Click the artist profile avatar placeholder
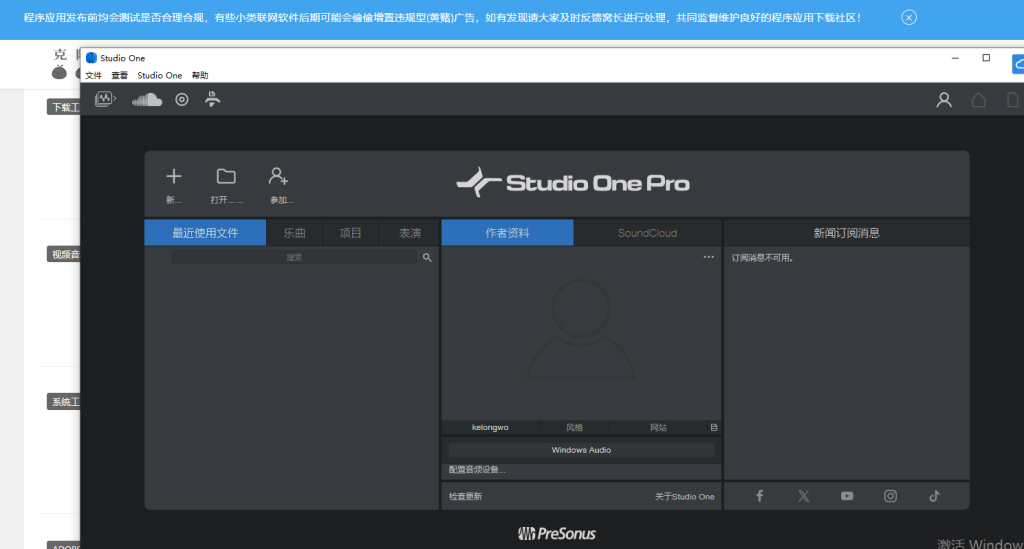The image size is (1024, 549). coord(581,328)
